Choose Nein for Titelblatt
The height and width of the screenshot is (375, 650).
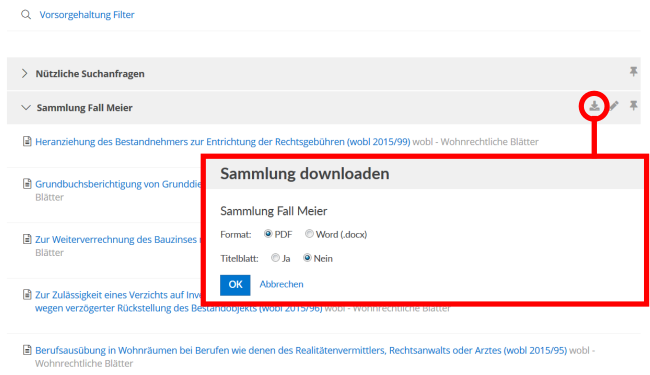[x=307, y=258]
